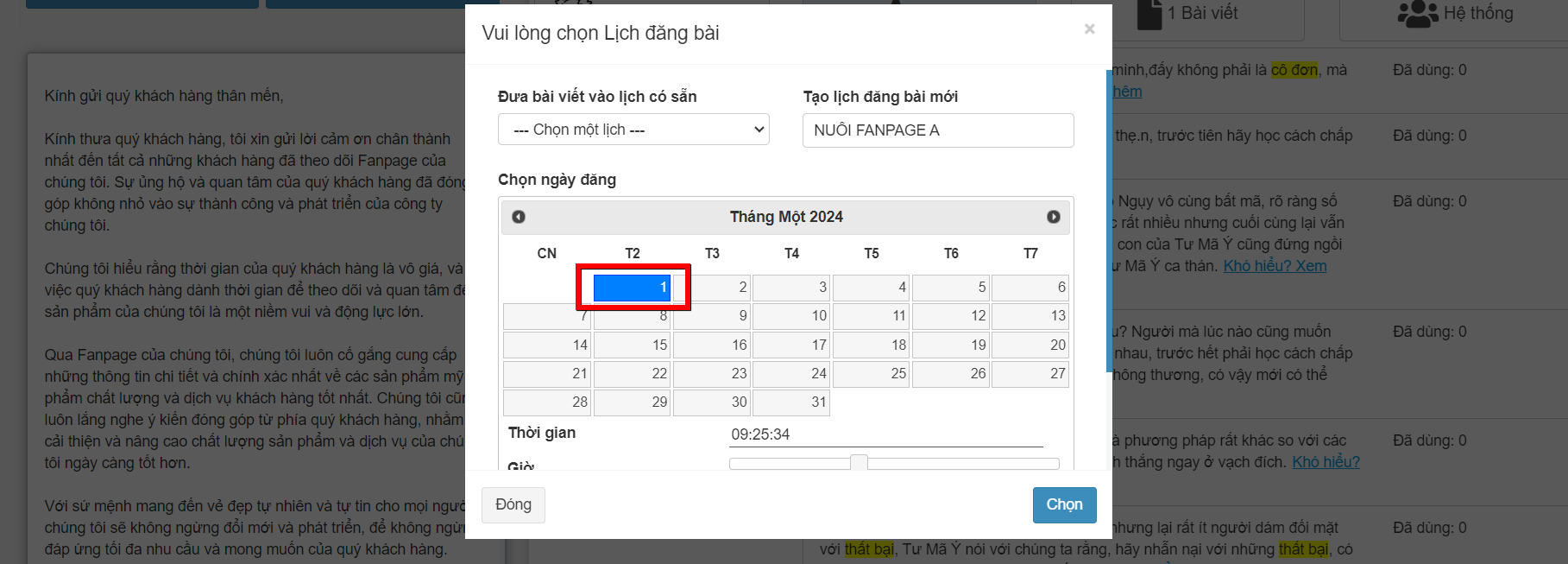Click the 'NUÔI FANPAGE A' schedule name field
This screenshot has width=1568, height=564.
point(938,130)
